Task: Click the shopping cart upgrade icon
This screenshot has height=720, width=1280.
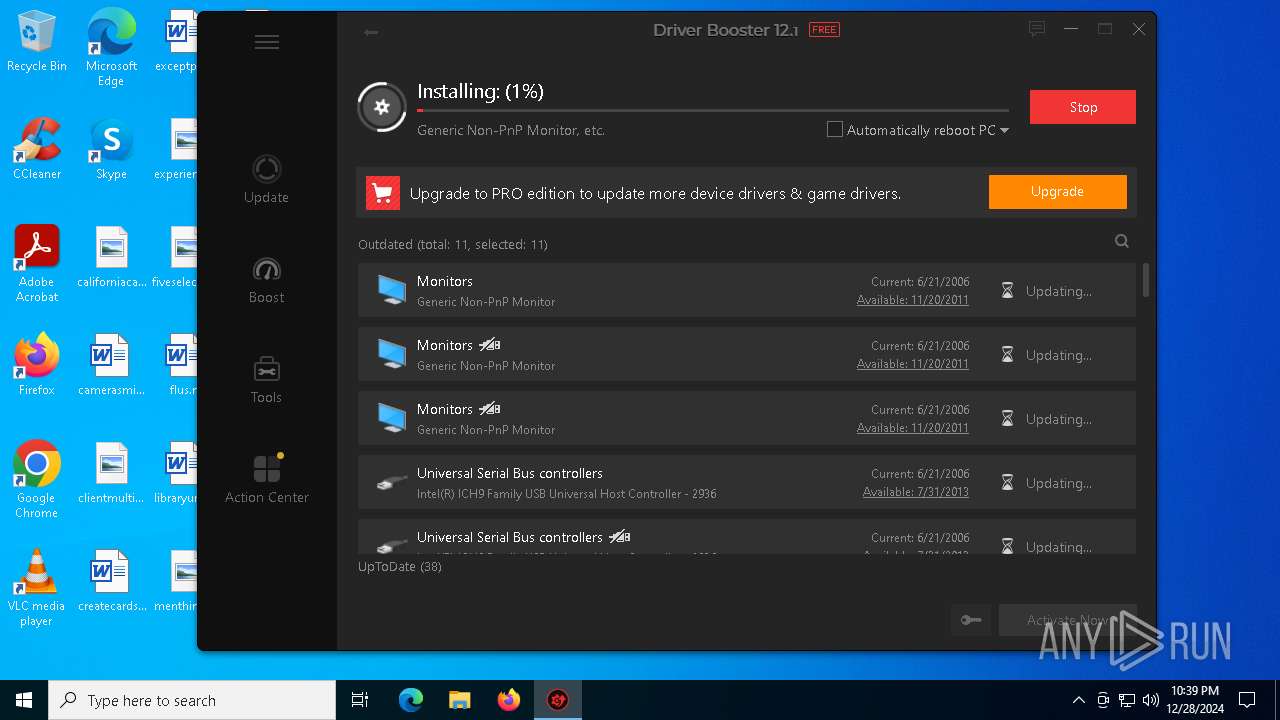Action: pos(383,193)
